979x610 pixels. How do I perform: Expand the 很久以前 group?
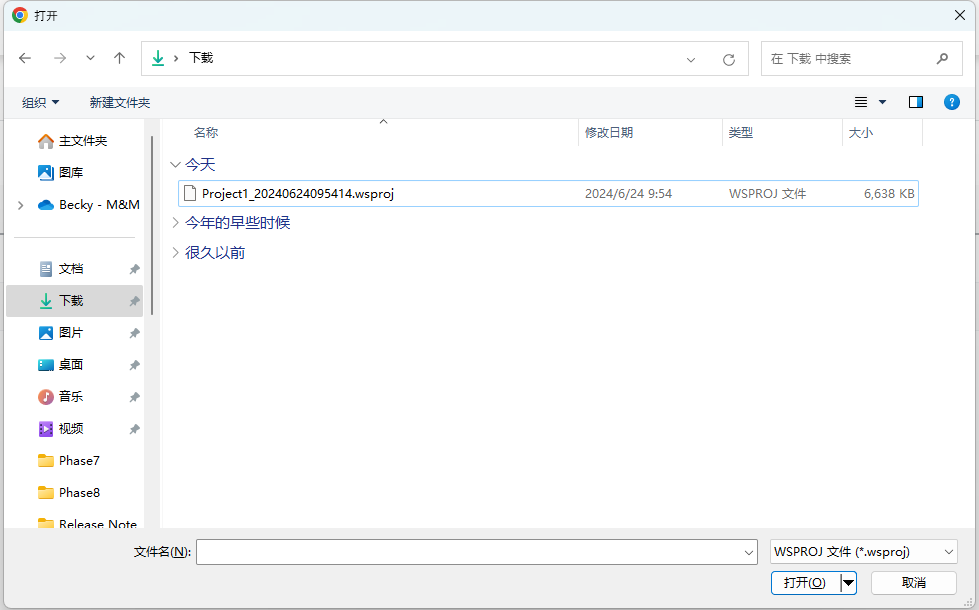176,253
